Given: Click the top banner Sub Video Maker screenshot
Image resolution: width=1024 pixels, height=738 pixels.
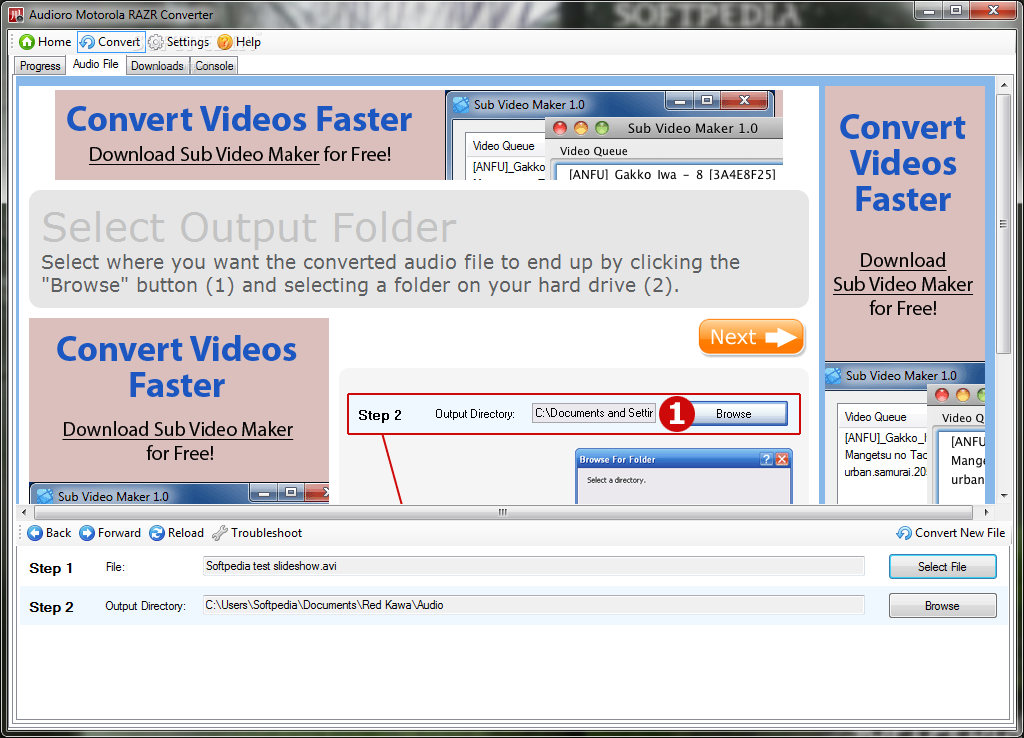Looking at the screenshot, I should [x=614, y=135].
